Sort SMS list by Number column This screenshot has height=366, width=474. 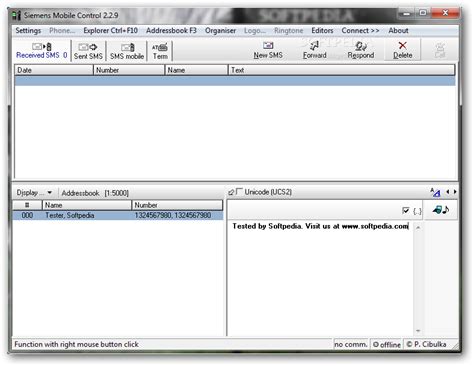[129, 70]
